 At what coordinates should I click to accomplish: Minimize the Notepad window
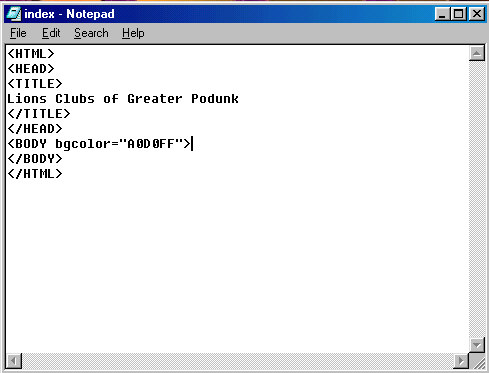coord(443,14)
